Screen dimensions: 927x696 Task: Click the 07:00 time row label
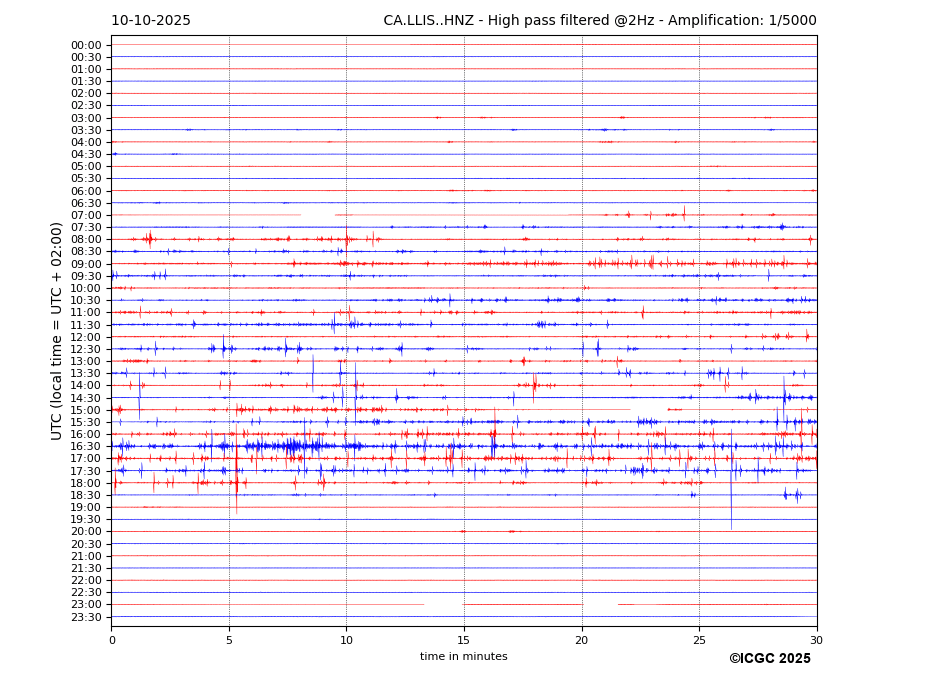click(x=85, y=215)
